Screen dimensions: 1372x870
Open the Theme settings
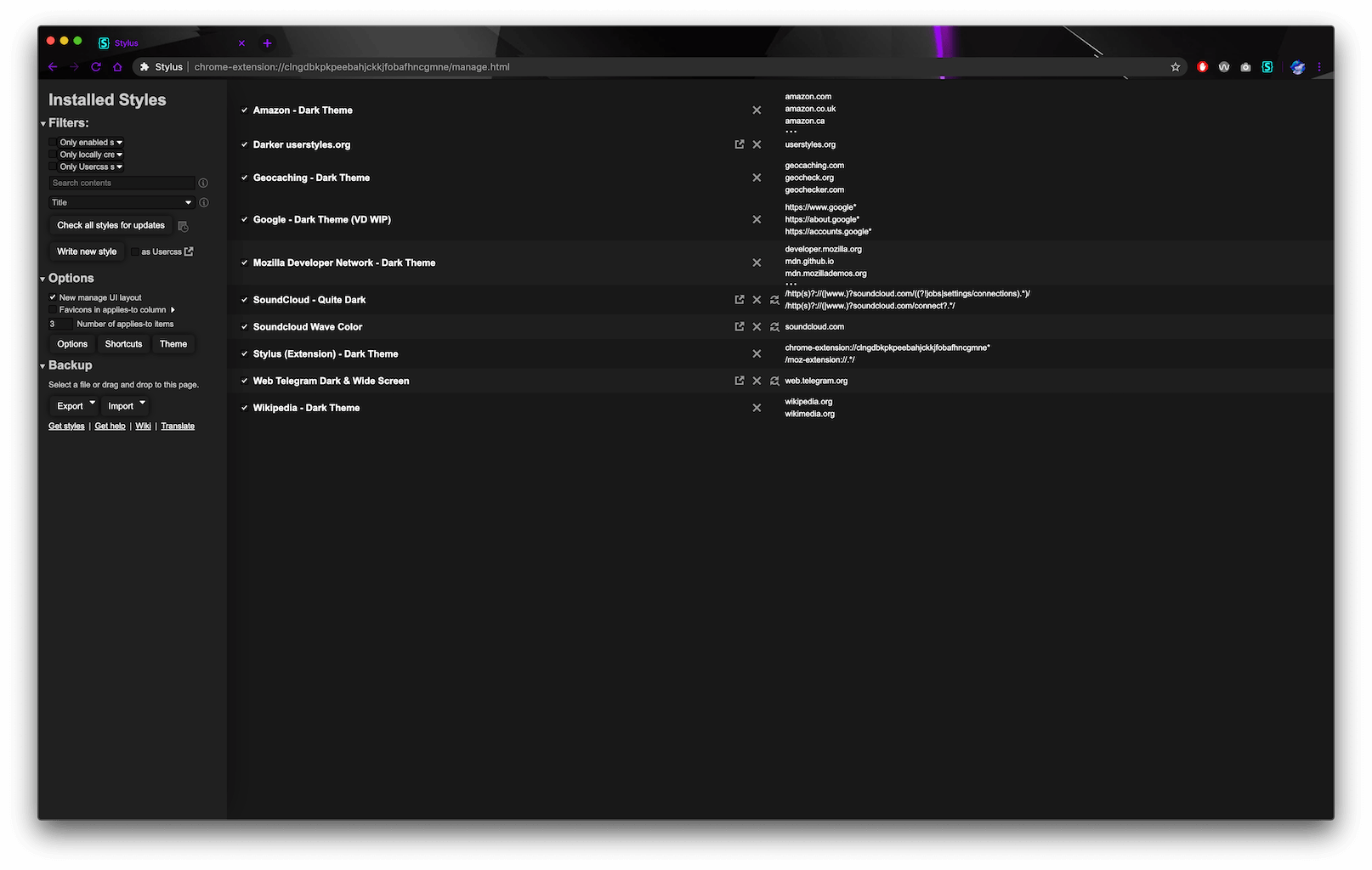173,343
